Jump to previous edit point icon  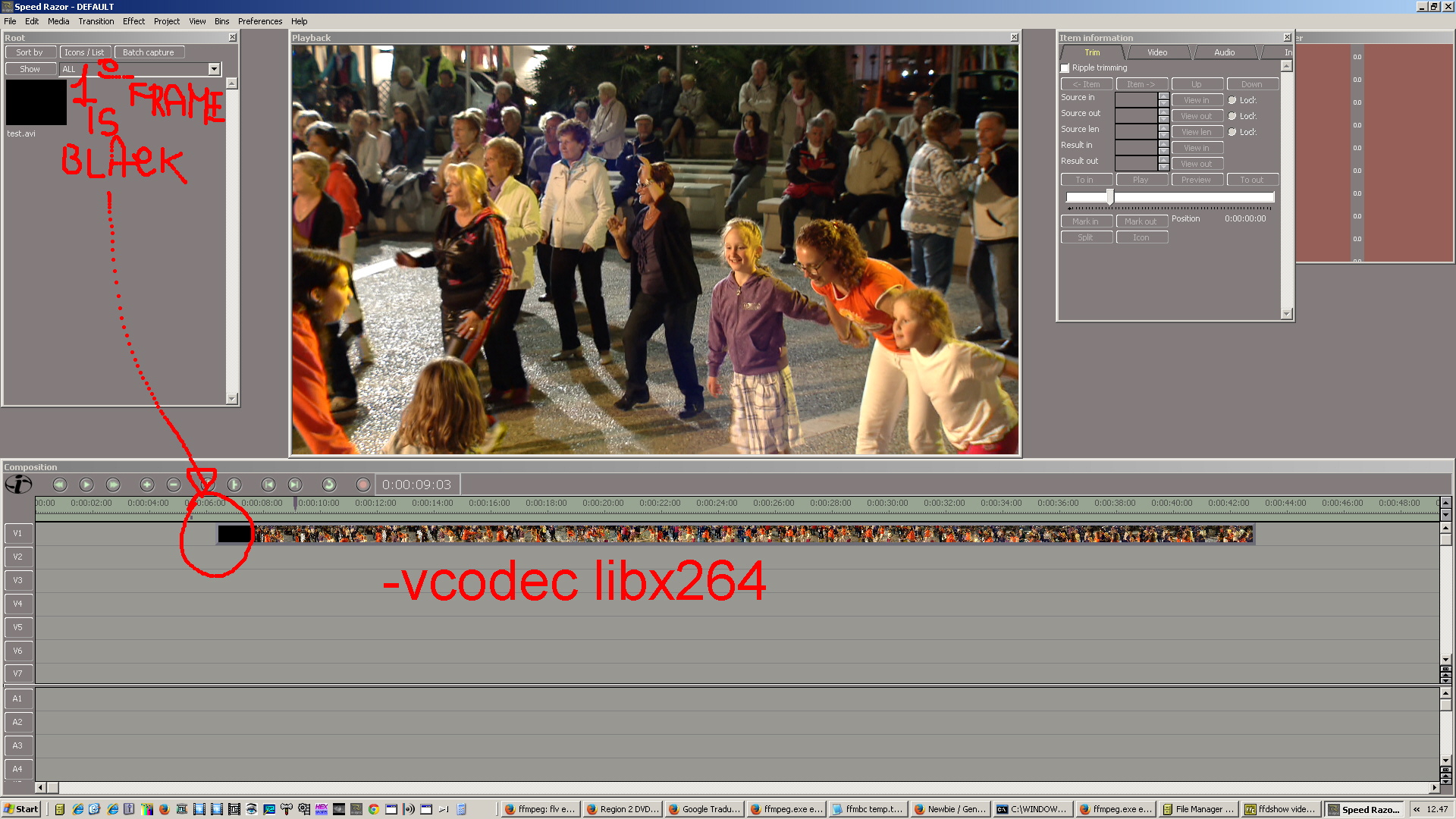(268, 485)
